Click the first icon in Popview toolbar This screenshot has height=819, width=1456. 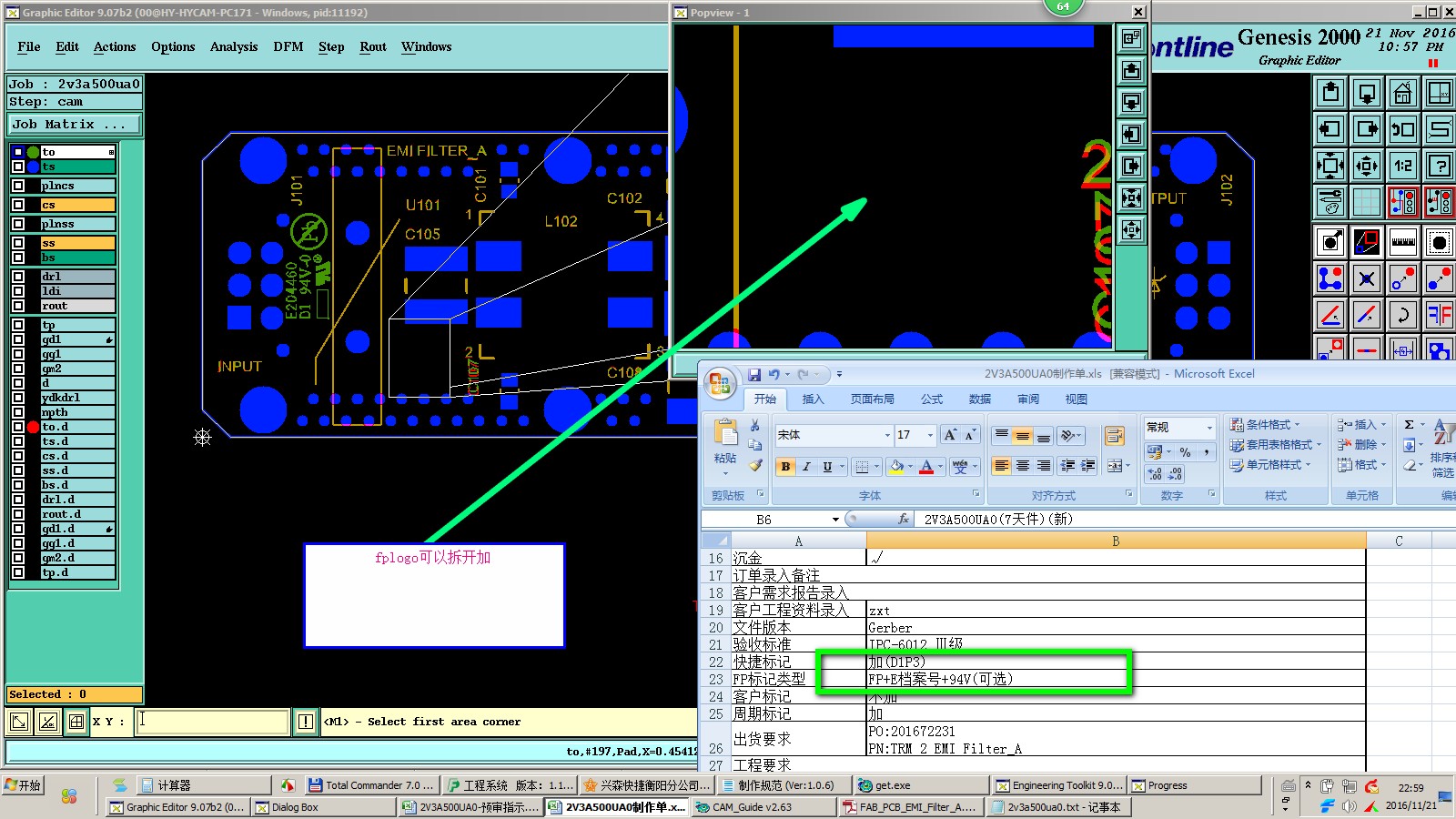coord(1131,38)
